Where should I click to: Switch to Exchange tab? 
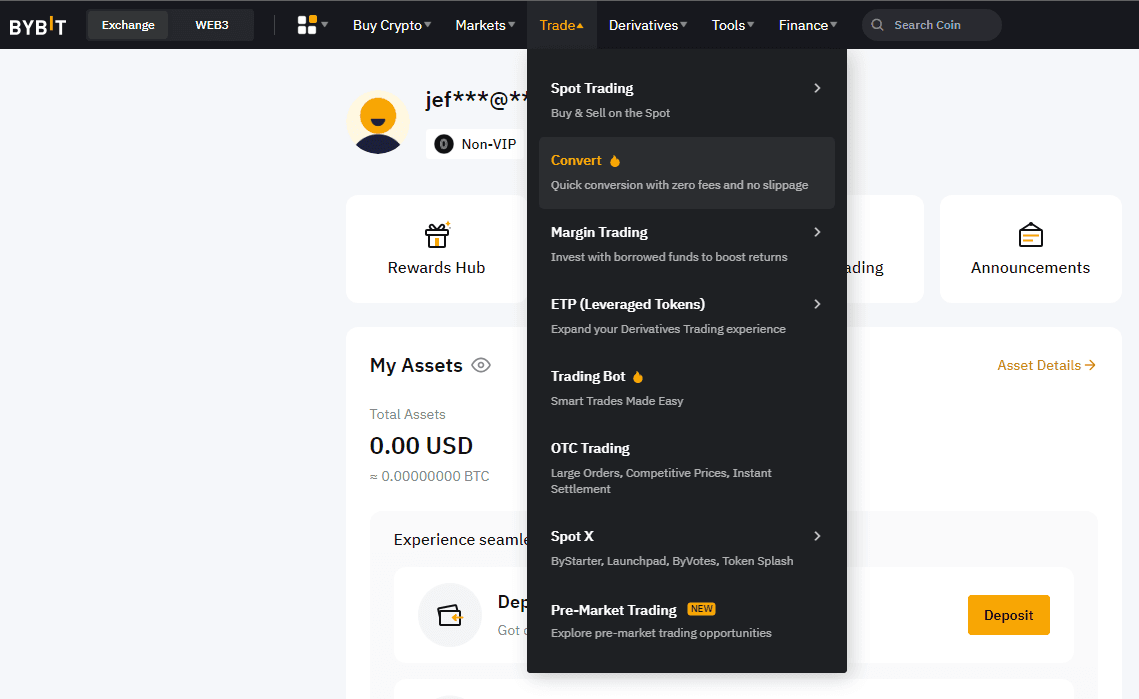coord(128,25)
